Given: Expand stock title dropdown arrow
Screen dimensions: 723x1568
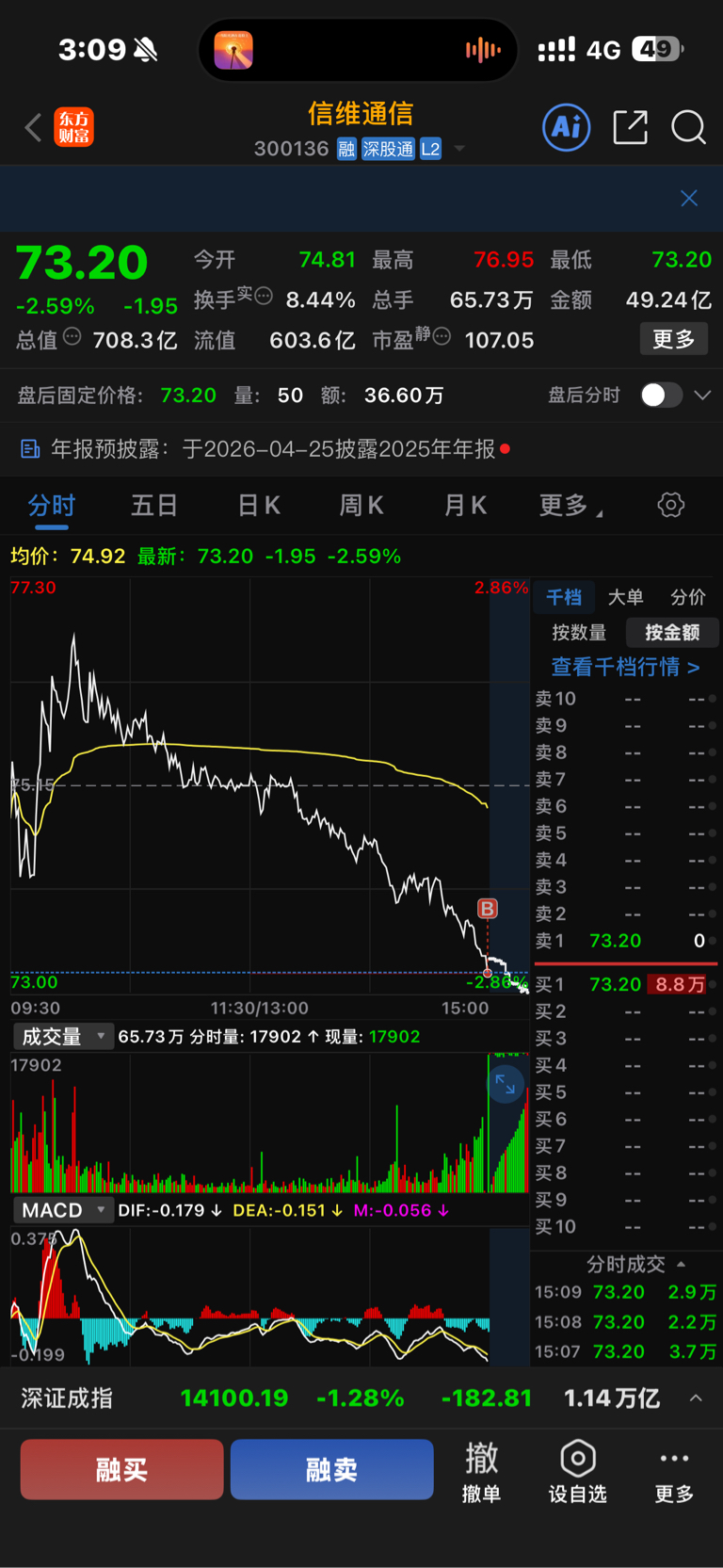Looking at the screenshot, I should click(459, 149).
